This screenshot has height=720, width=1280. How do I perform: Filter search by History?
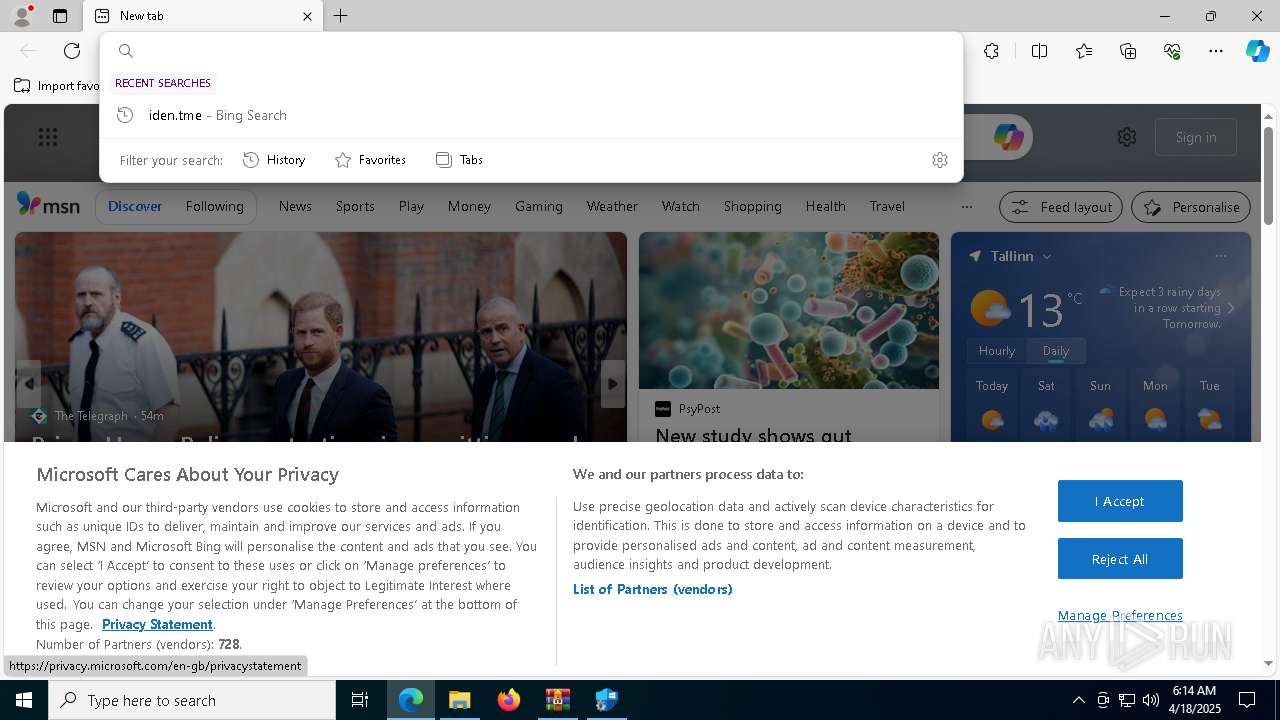(x=274, y=160)
